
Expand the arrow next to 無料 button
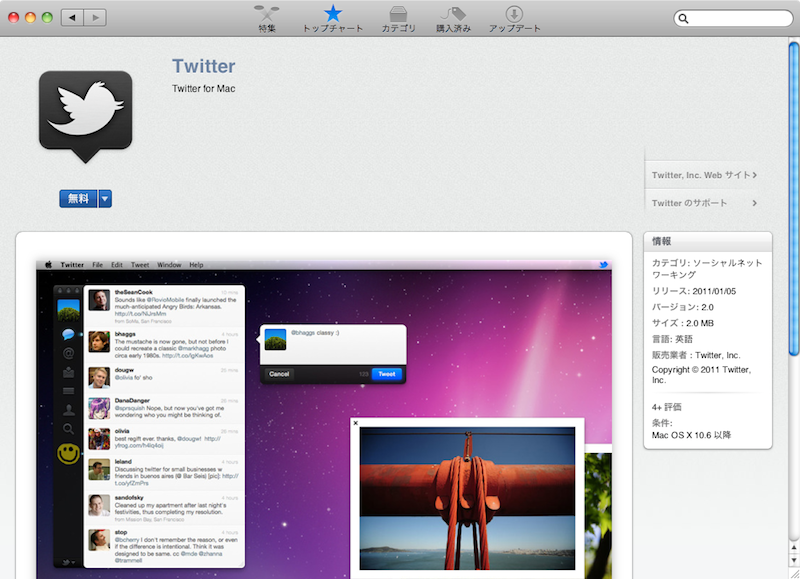pos(105,198)
